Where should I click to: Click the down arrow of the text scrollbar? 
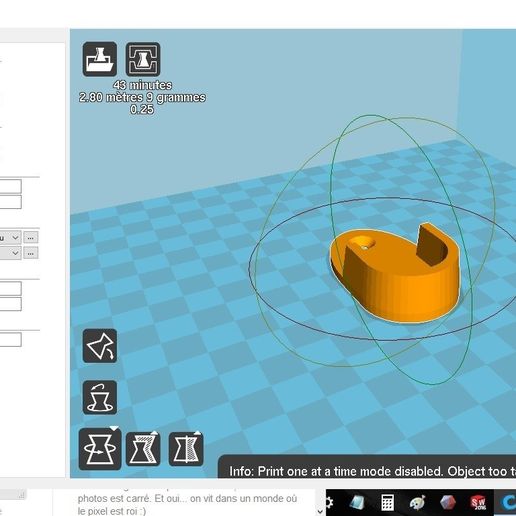point(320,511)
